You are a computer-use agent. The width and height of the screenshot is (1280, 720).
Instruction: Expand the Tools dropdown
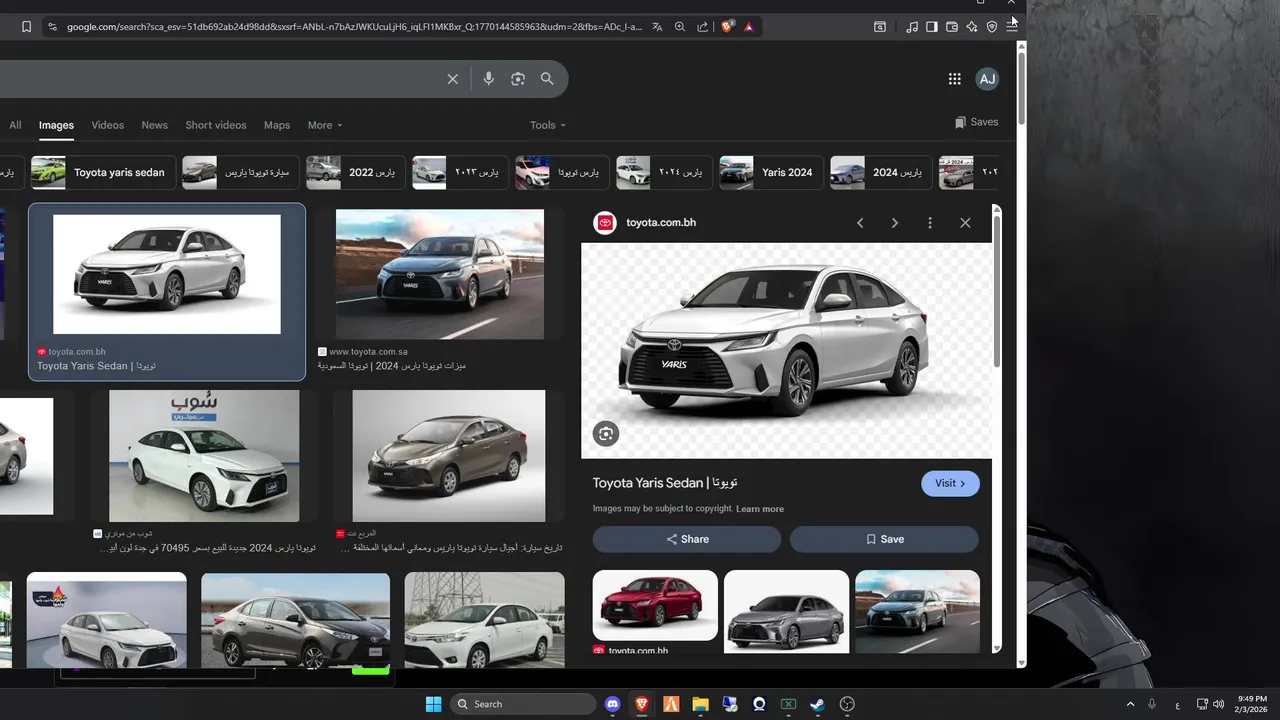(548, 125)
